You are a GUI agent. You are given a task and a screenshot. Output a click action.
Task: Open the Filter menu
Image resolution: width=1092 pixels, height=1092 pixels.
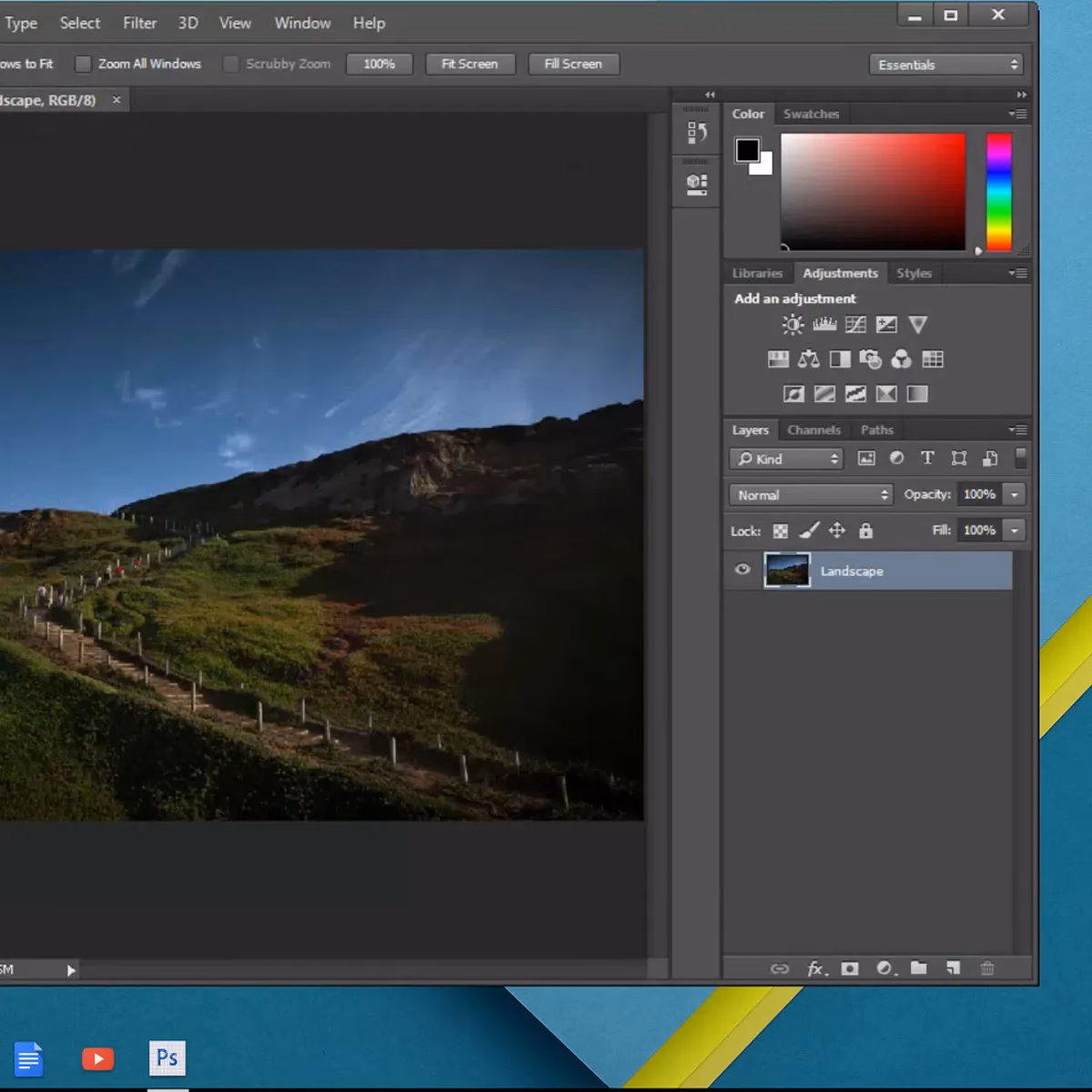(x=139, y=23)
